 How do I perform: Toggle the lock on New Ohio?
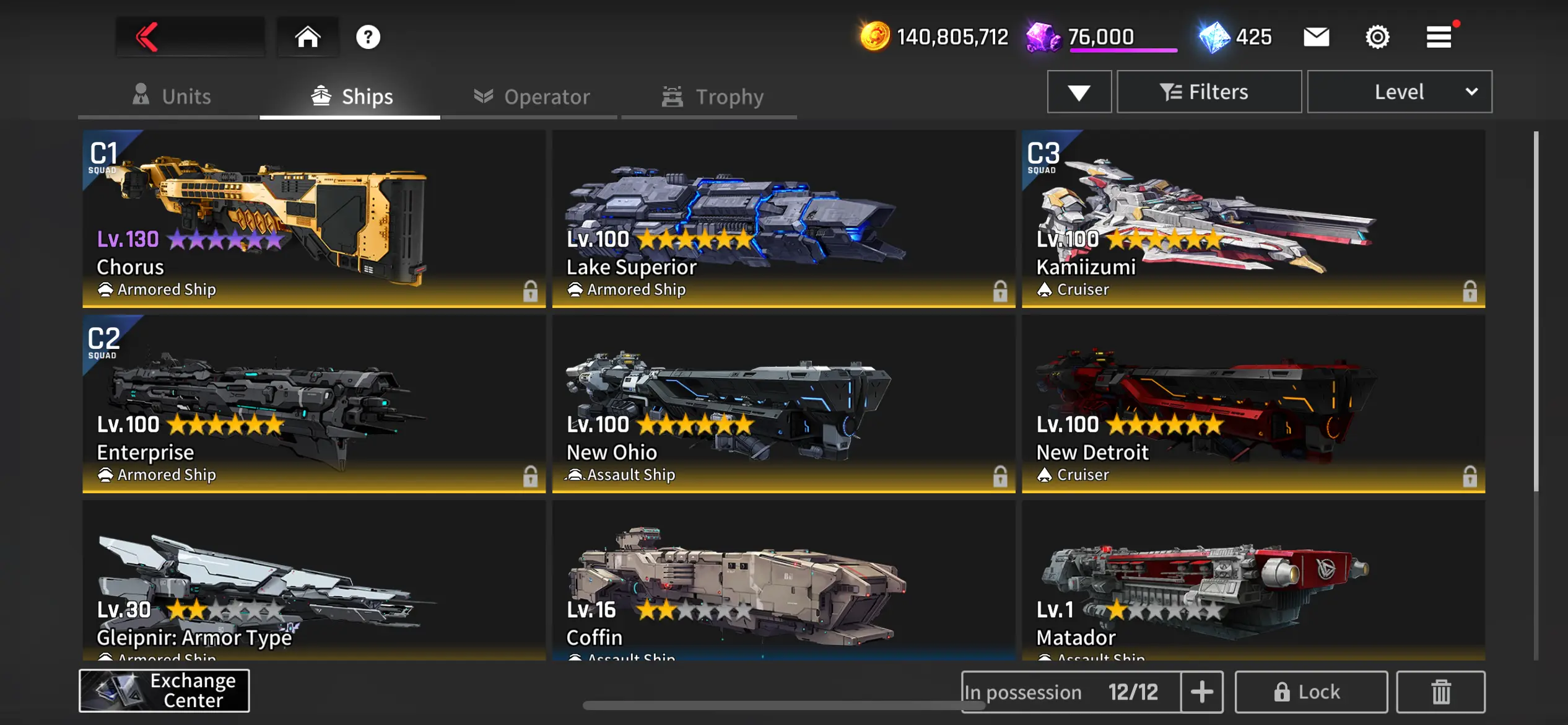tap(1000, 476)
